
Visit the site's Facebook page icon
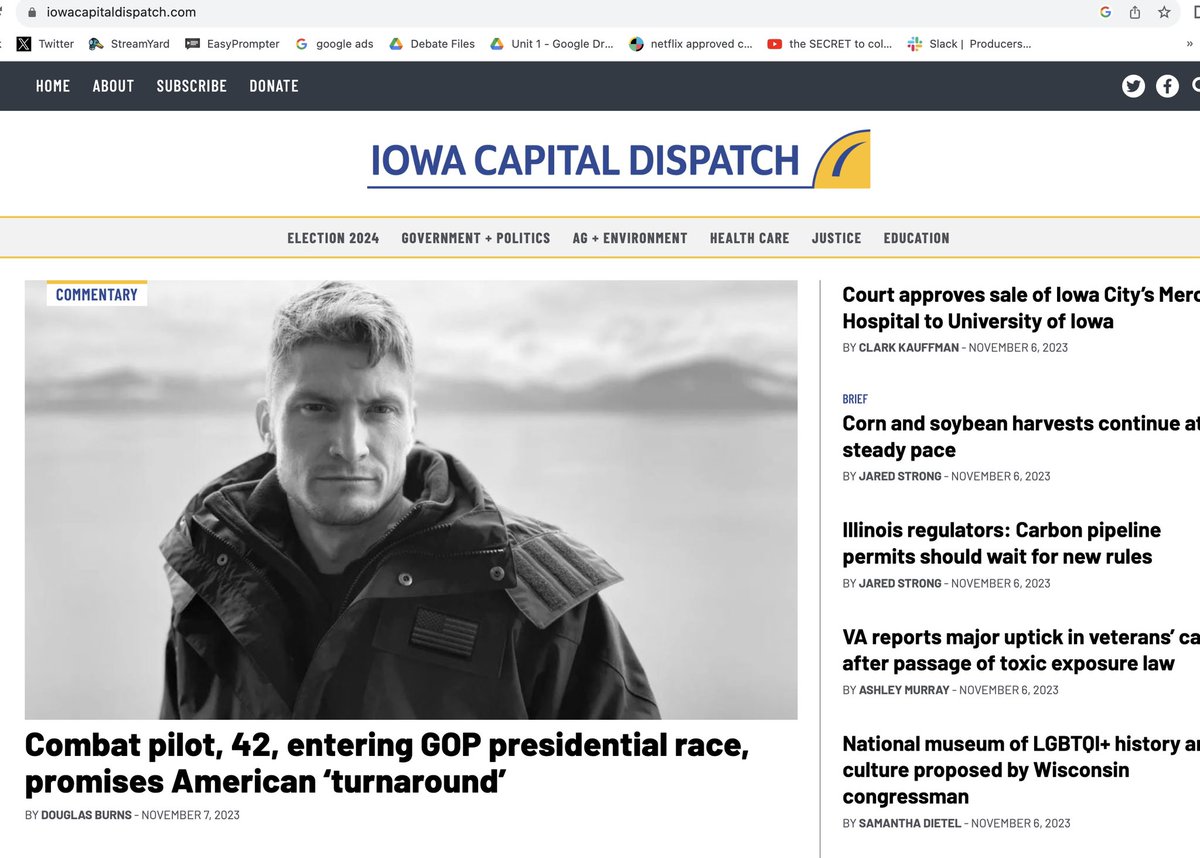pyautogui.click(x=1167, y=86)
